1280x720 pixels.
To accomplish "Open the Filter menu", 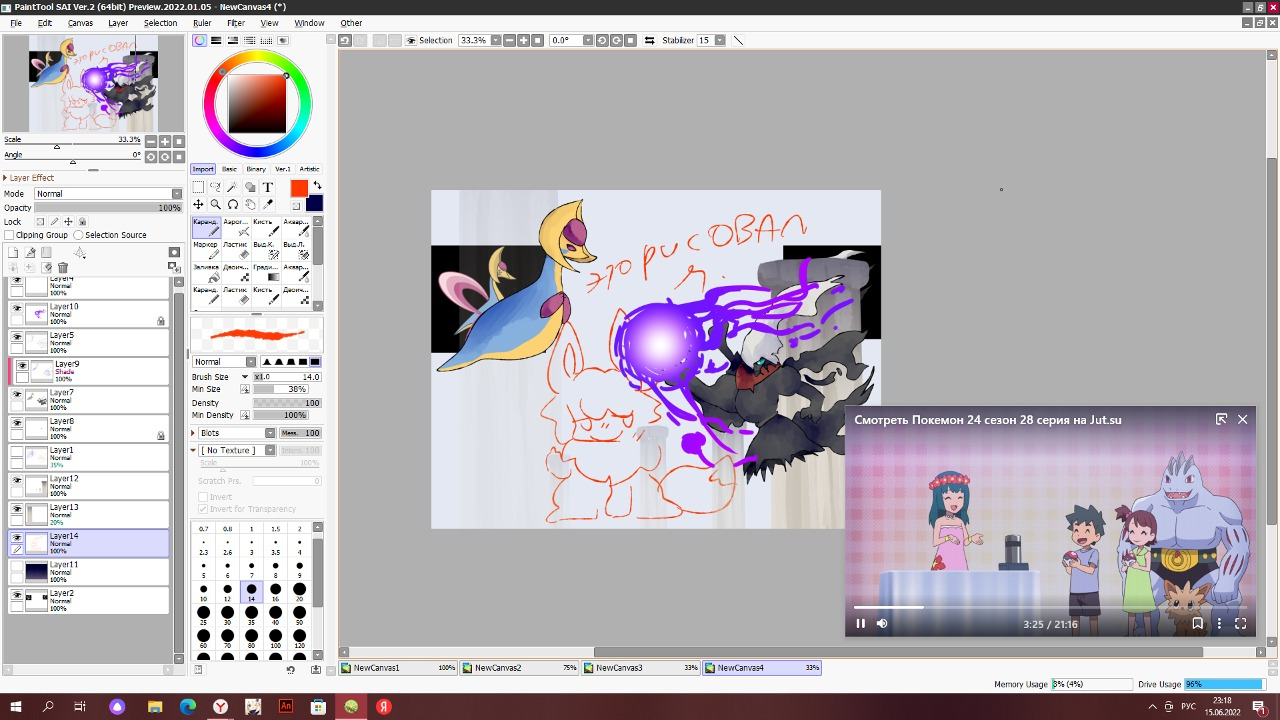I will (236, 23).
